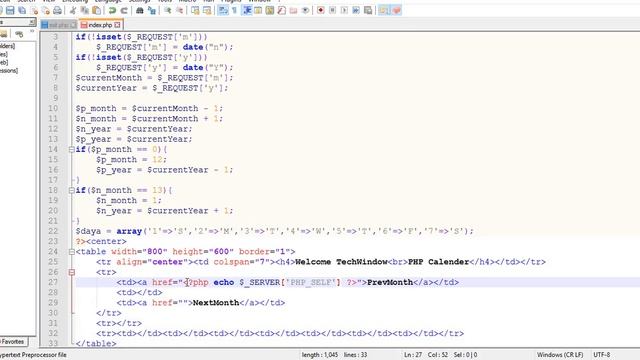Toggle the Folder as Workspace icon
This screenshot has width=640, height=360.
[293, 10]
